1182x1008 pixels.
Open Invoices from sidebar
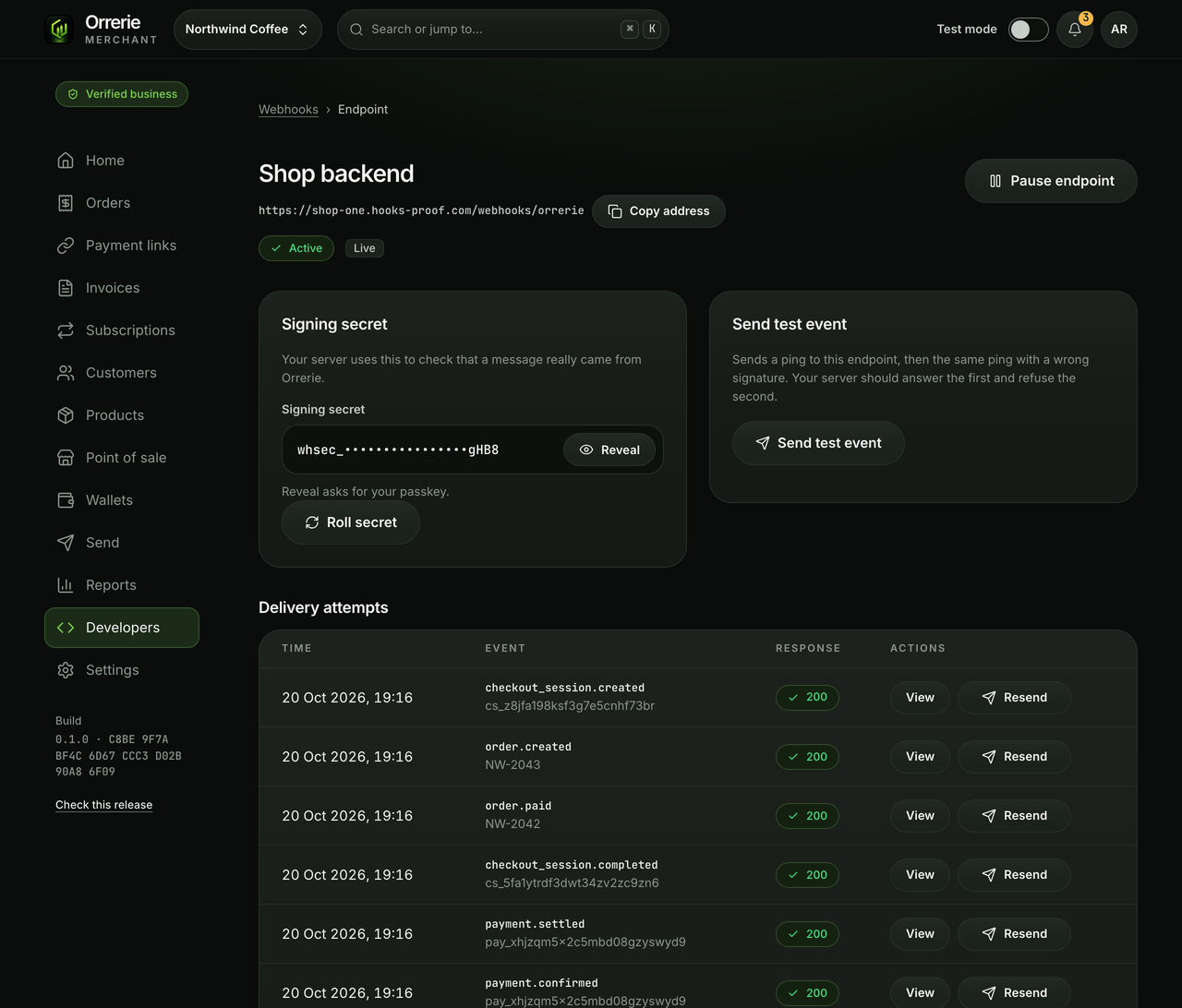[x=122, y=288]
